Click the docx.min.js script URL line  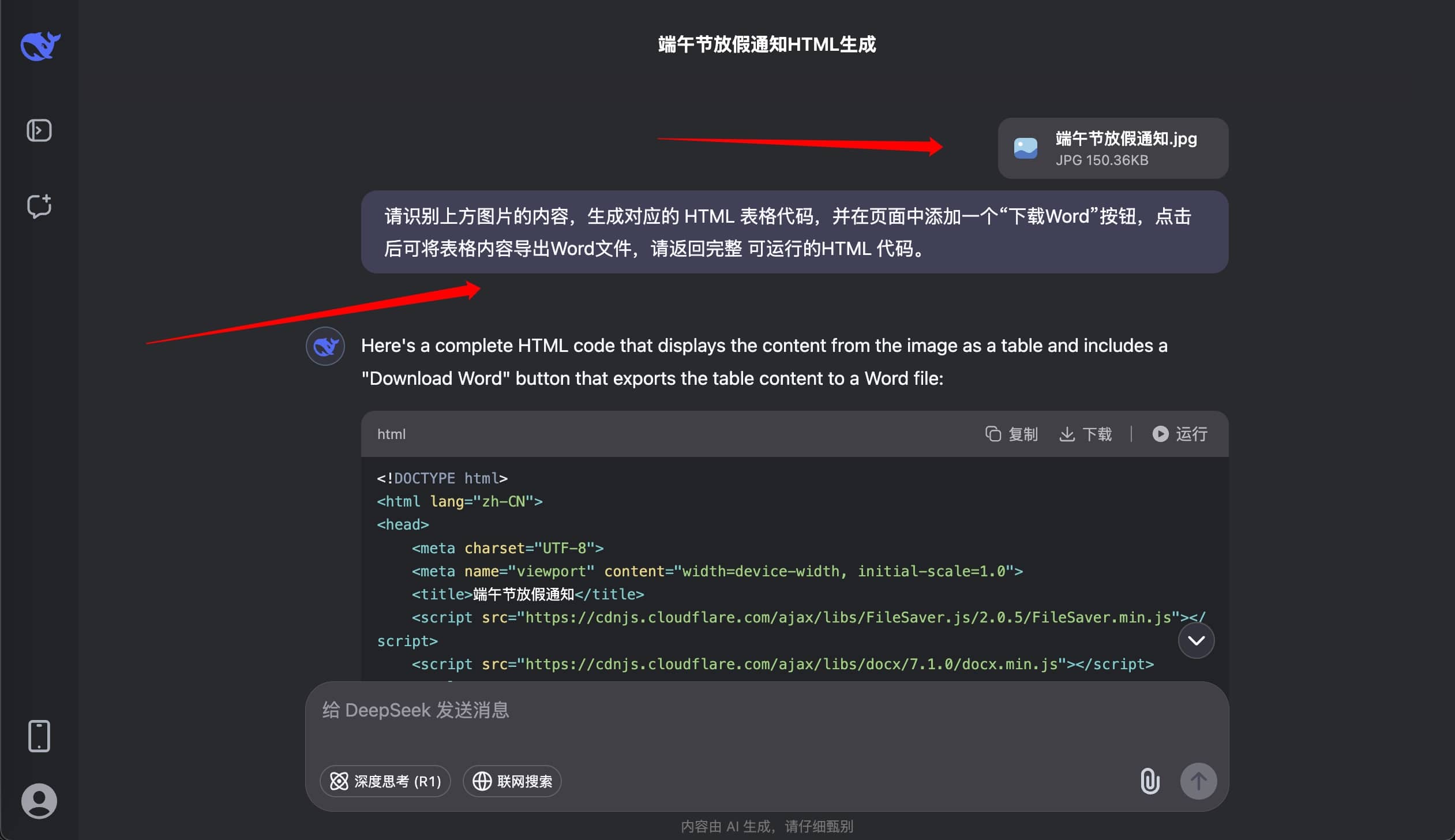783,664
